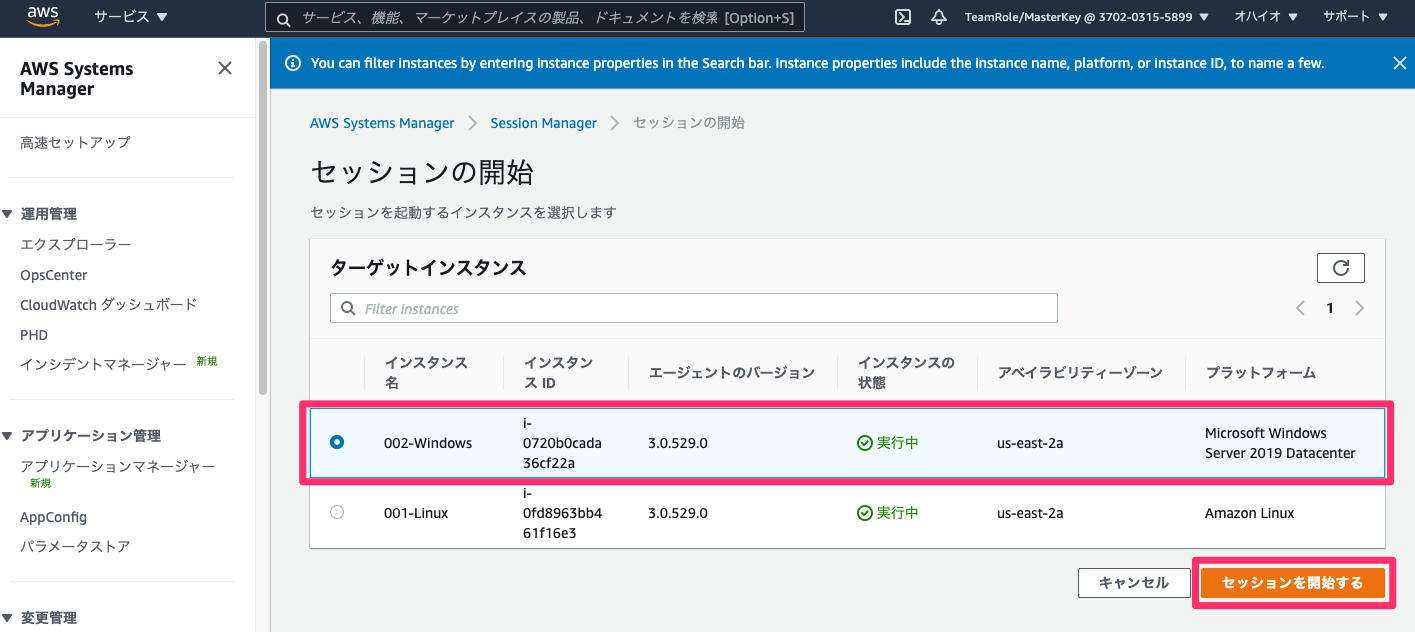Click the top AWS search bar
This screenshot has width=1415, height=632.
[x=535, y=18]
